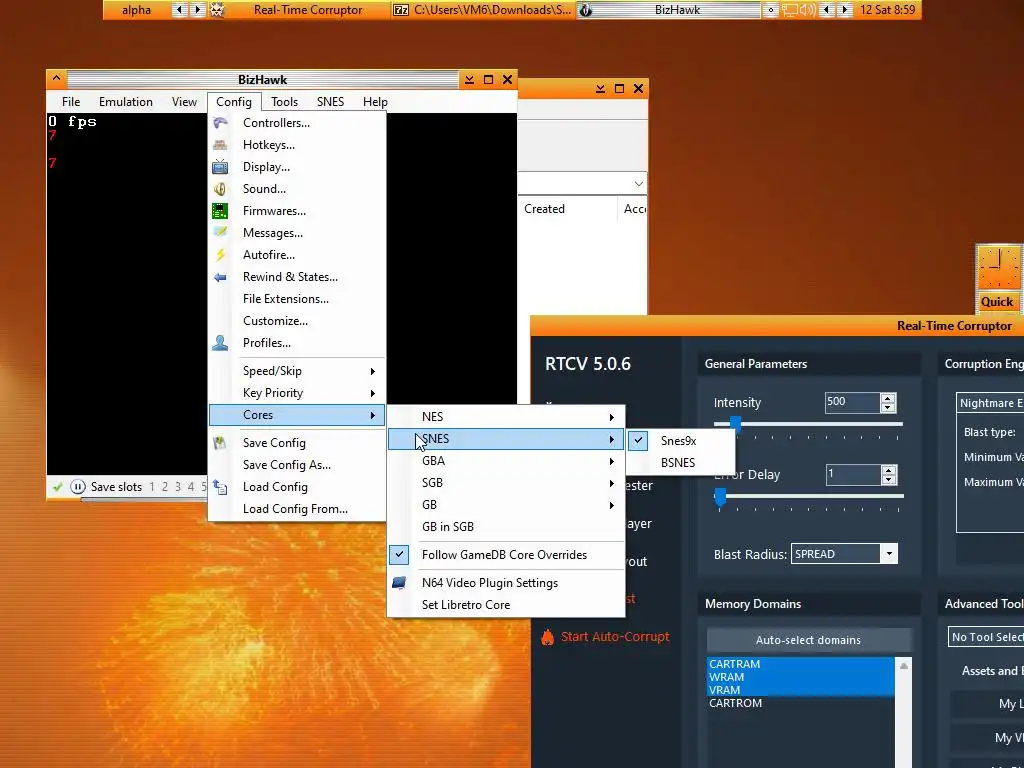
Task: Expand the Key Priority submenu
Action: click(x=297, y=392)
